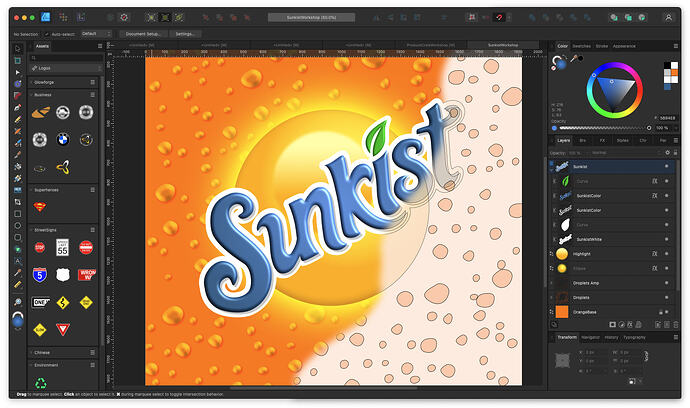This screenshot has height=408, width=690.
Task: Toggle visibility of Highlight layer
Action: pos(666,254)
